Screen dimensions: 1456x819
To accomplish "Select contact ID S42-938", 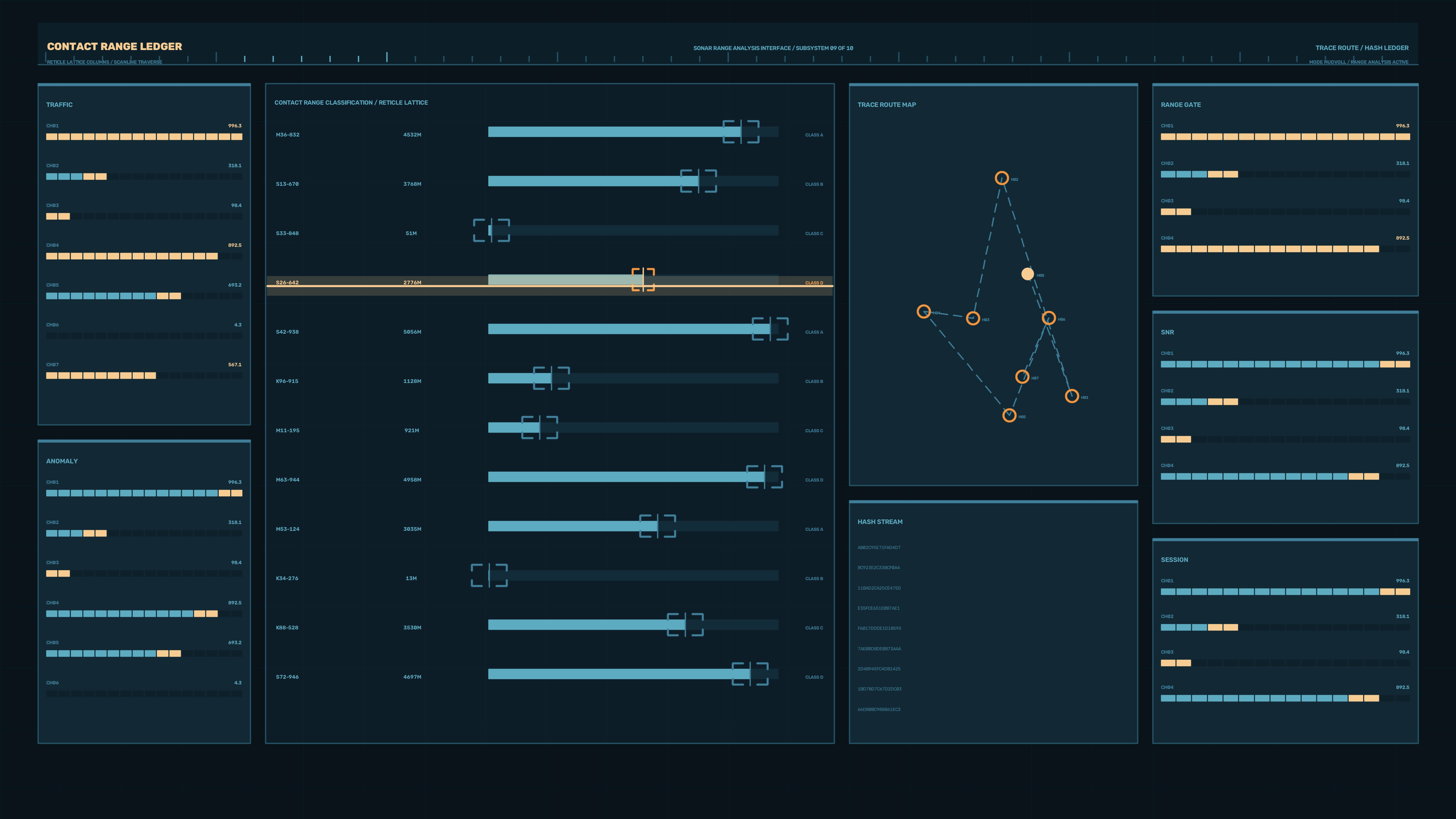I will coord(287,332).
